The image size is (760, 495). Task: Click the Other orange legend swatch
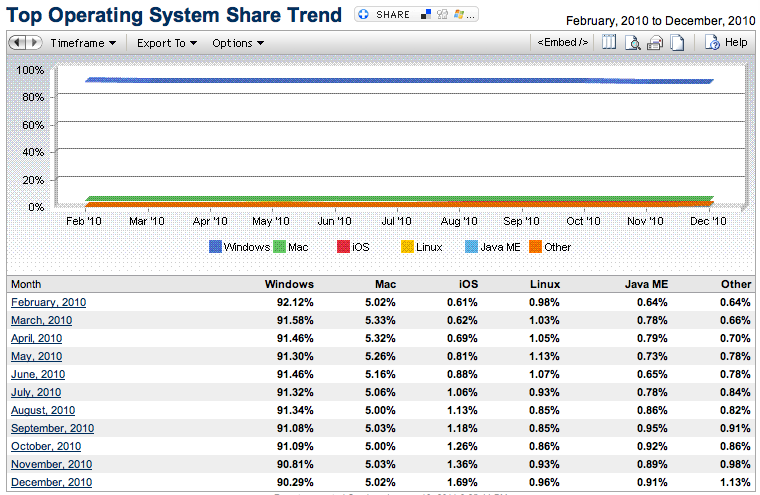(x=535, y=247)
